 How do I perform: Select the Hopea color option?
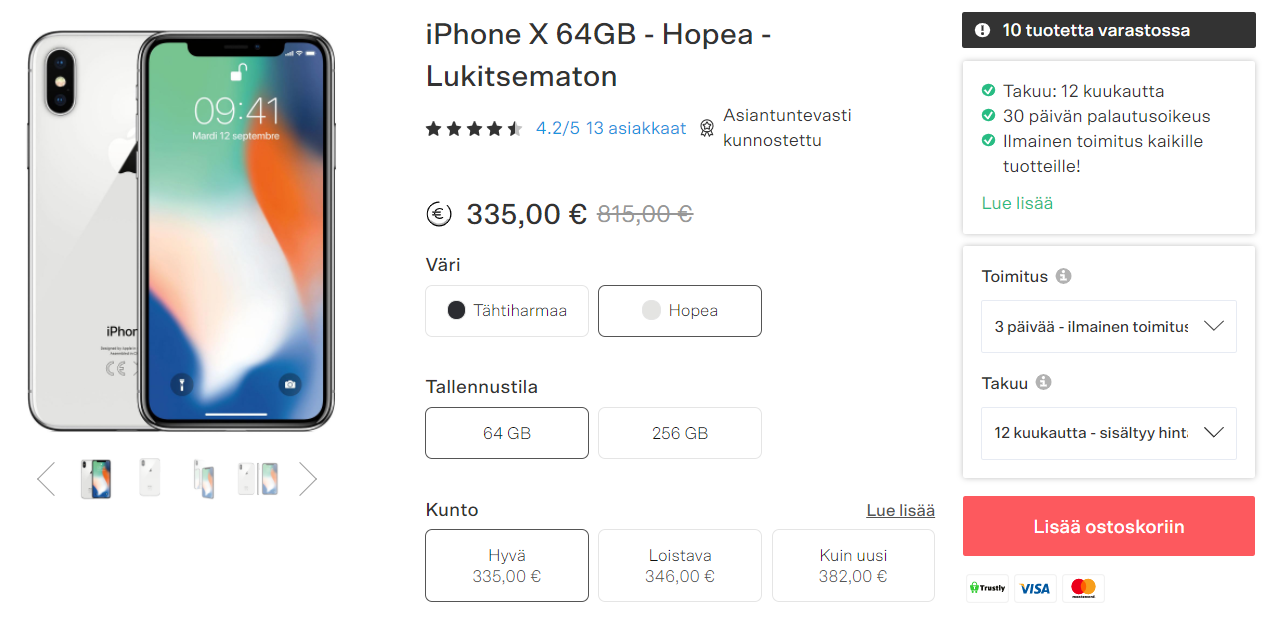pos(680,311)
